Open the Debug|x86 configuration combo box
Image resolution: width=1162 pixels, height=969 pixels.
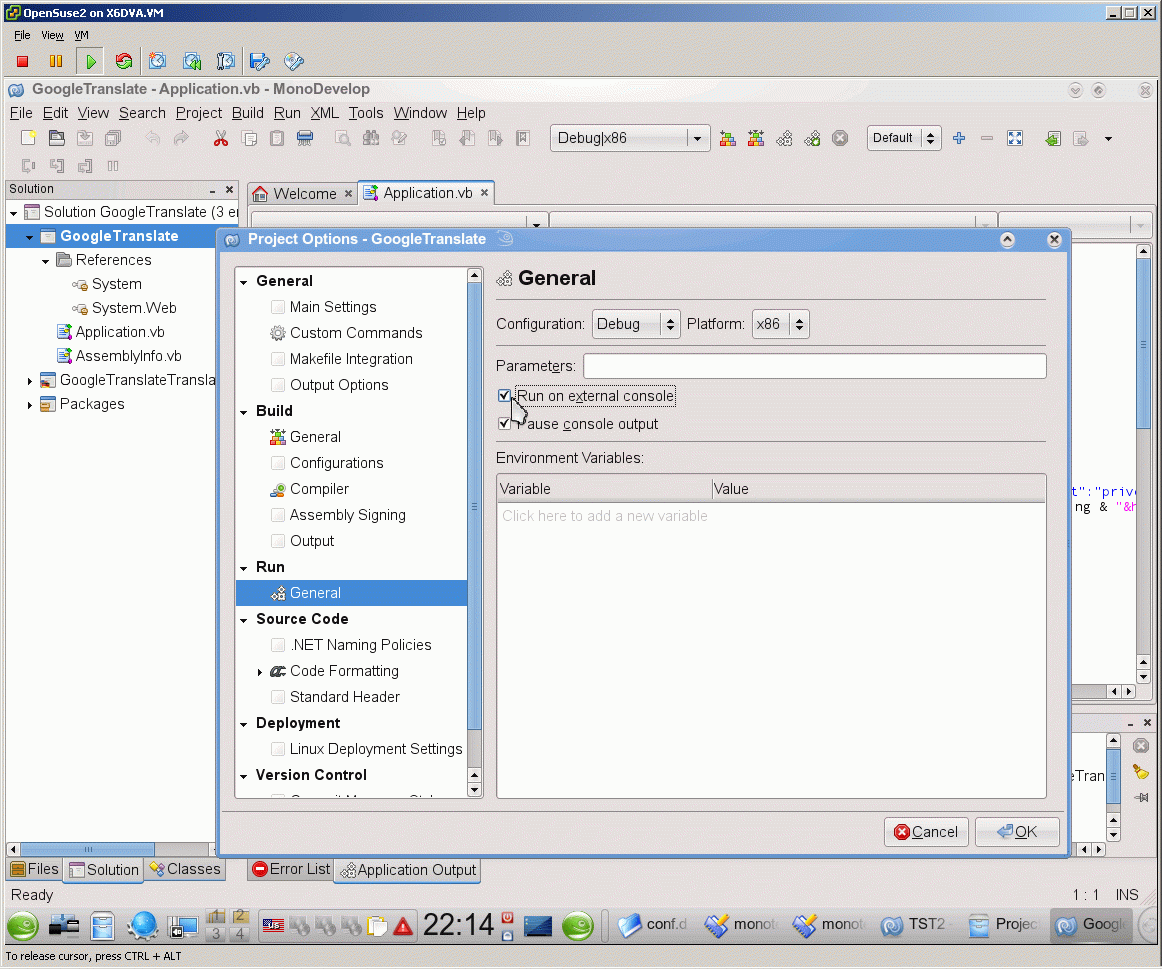(x=629, y=138)
